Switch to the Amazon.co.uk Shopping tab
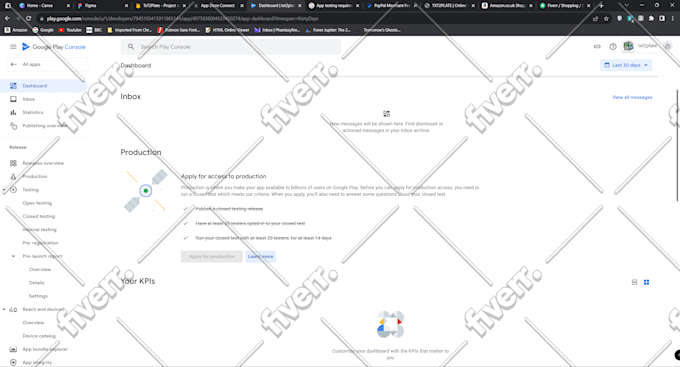 pos(507,6)
